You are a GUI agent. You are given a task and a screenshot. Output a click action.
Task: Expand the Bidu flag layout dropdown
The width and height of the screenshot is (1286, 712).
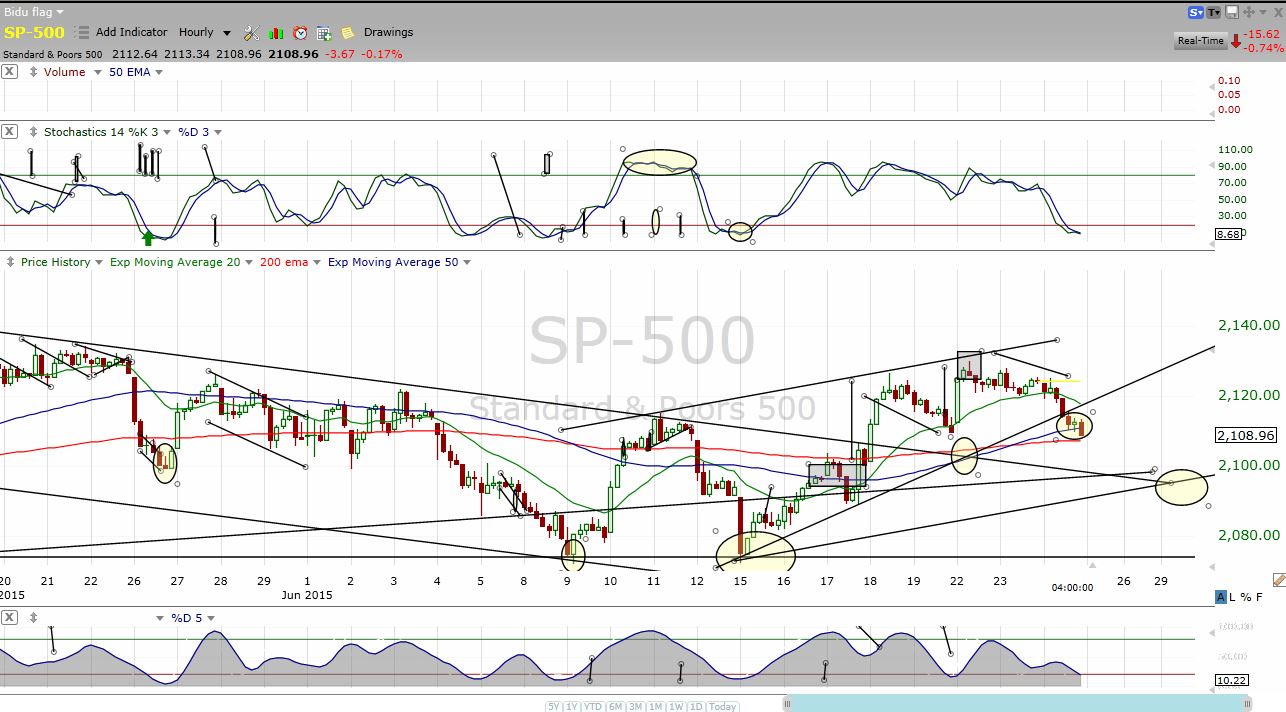60,11
